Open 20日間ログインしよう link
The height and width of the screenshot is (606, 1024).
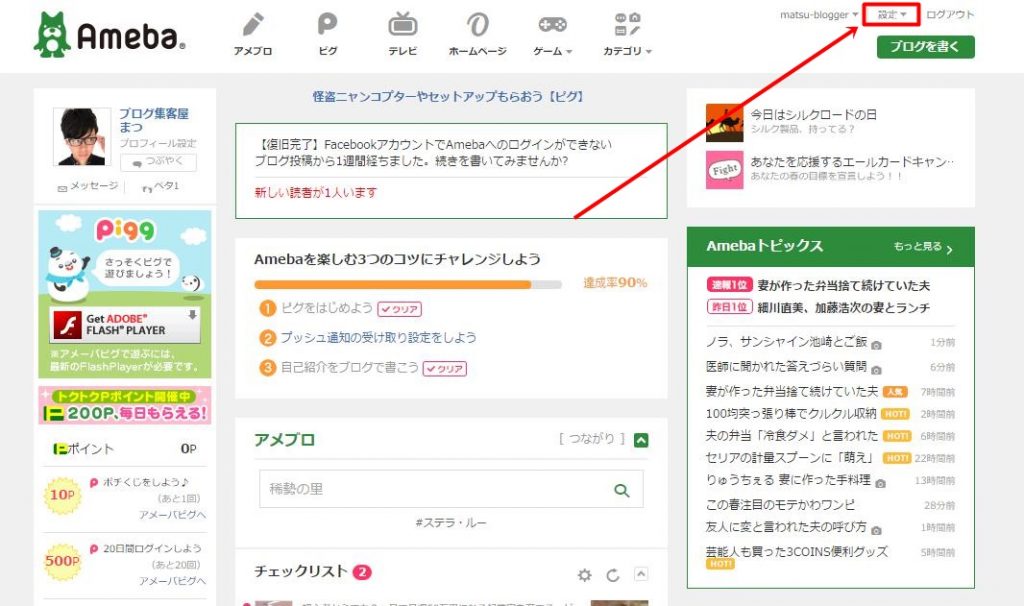(x=152, y=549)
